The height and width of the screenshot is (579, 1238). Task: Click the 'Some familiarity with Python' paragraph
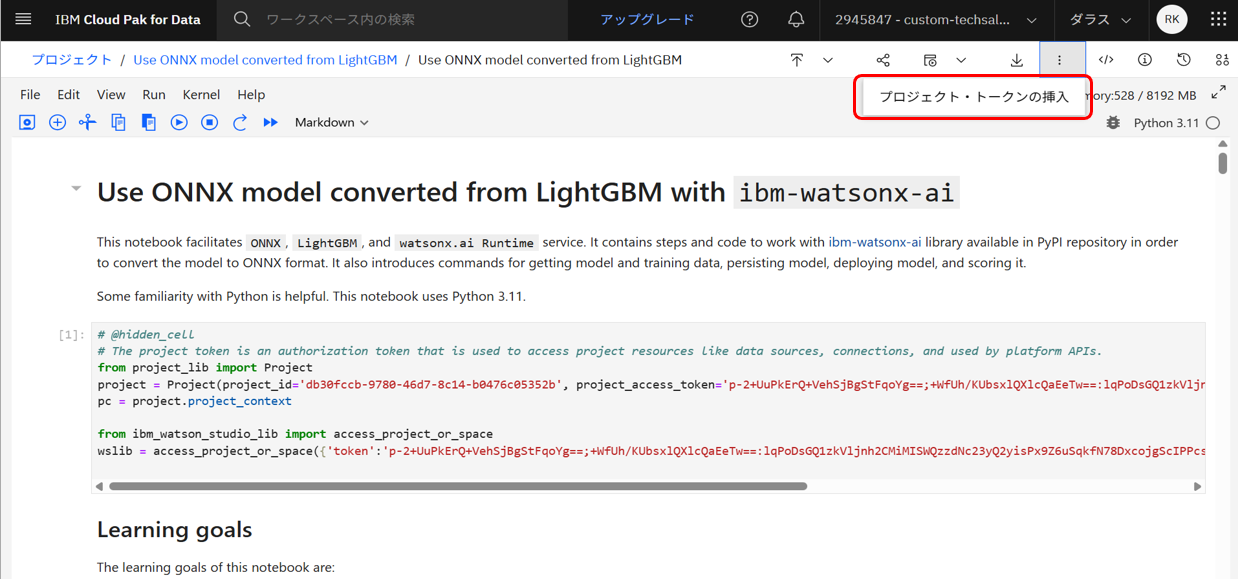(311, 296)
